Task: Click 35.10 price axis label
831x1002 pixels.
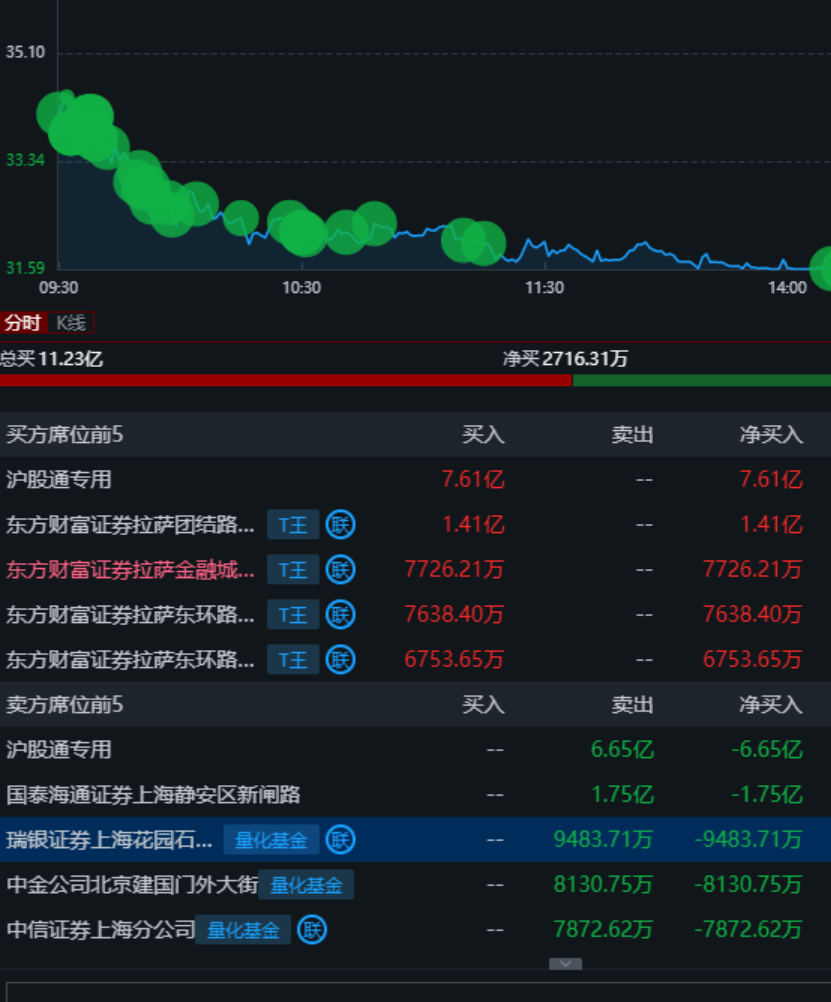Action: coord(26,52)
